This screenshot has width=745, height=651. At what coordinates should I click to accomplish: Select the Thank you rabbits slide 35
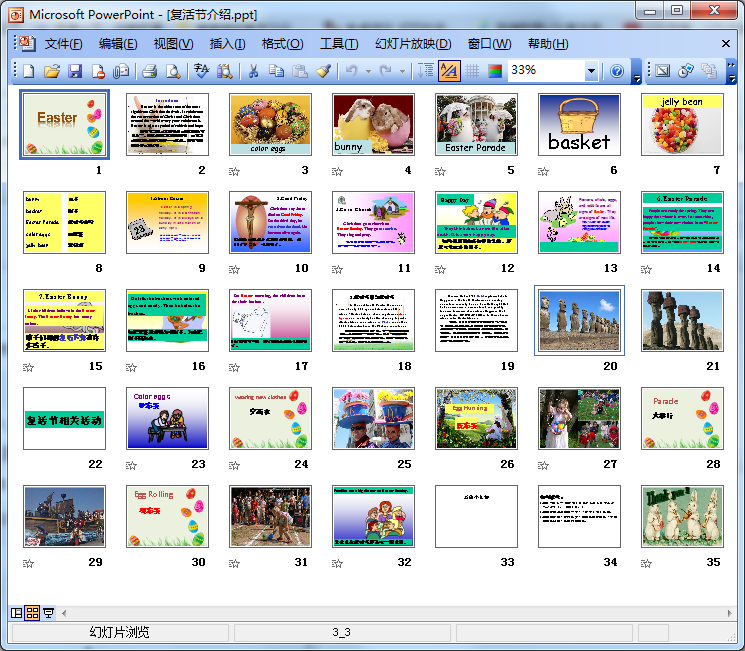(x=682, y=516)
